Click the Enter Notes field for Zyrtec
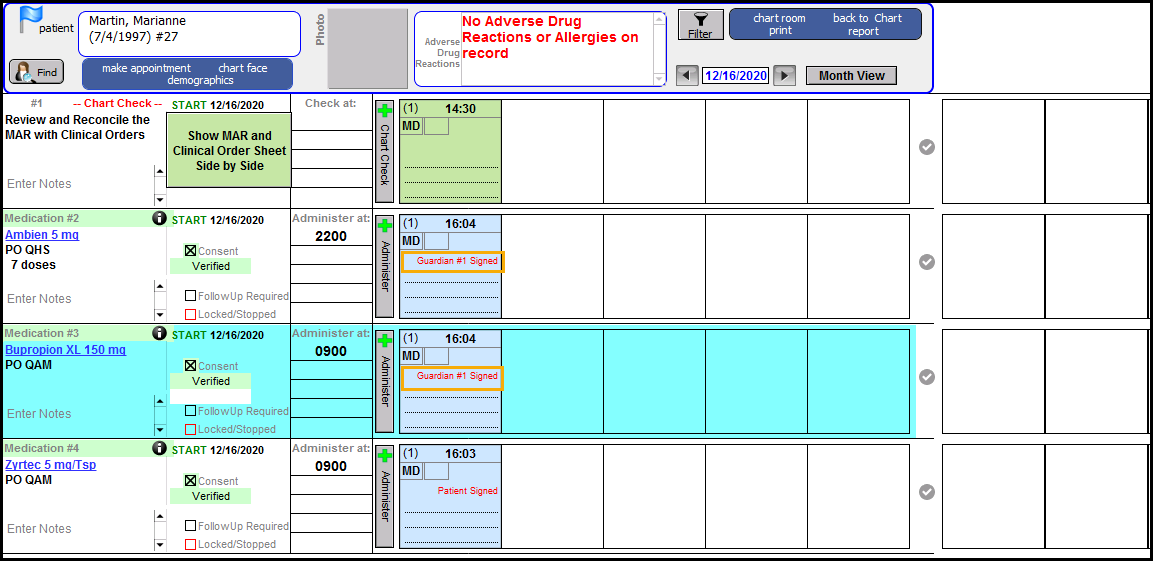The height and width of the screenshot is (561, 1153). pos(75,529)
